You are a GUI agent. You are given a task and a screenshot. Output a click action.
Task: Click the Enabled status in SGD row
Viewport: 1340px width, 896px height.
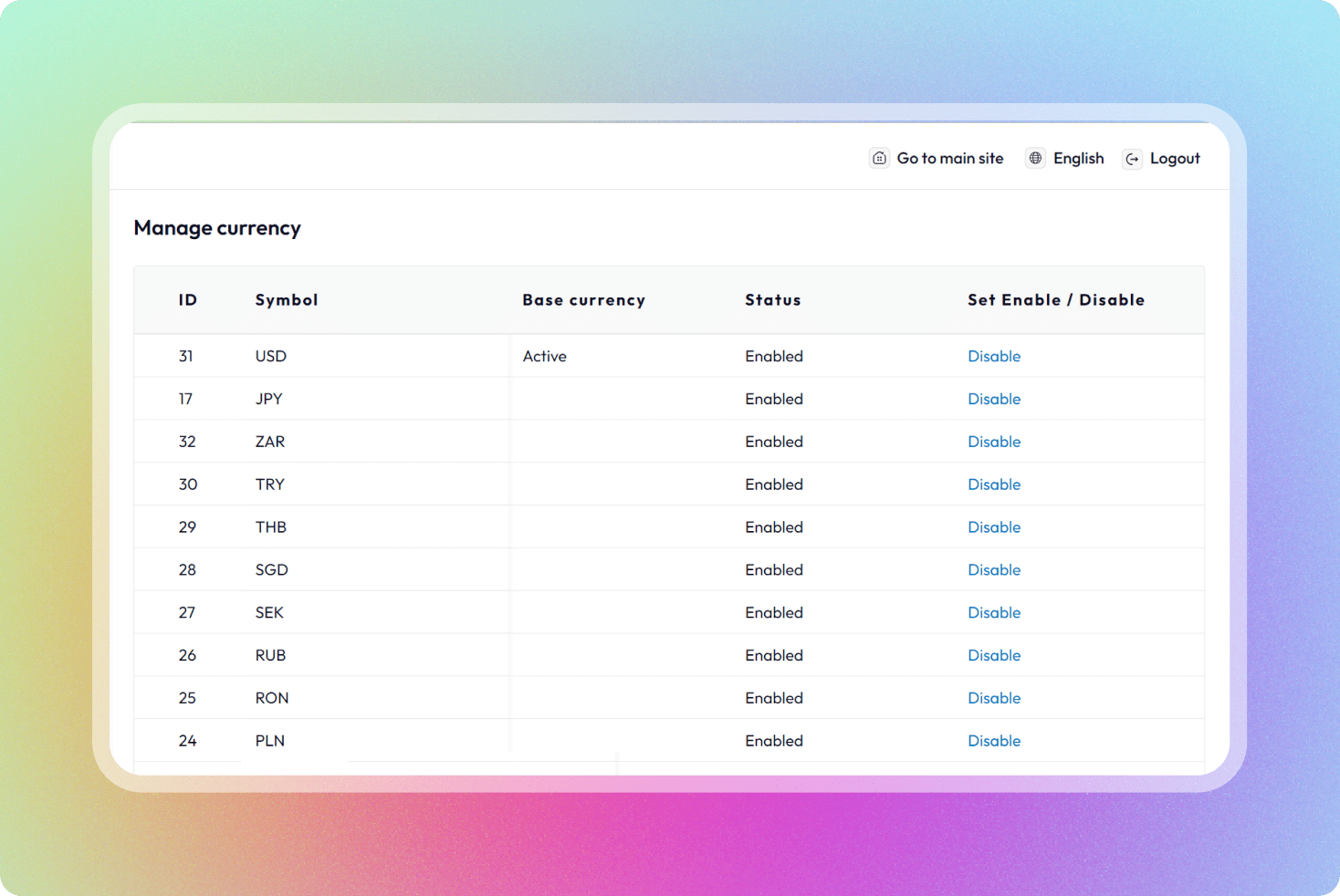point(774,570)
